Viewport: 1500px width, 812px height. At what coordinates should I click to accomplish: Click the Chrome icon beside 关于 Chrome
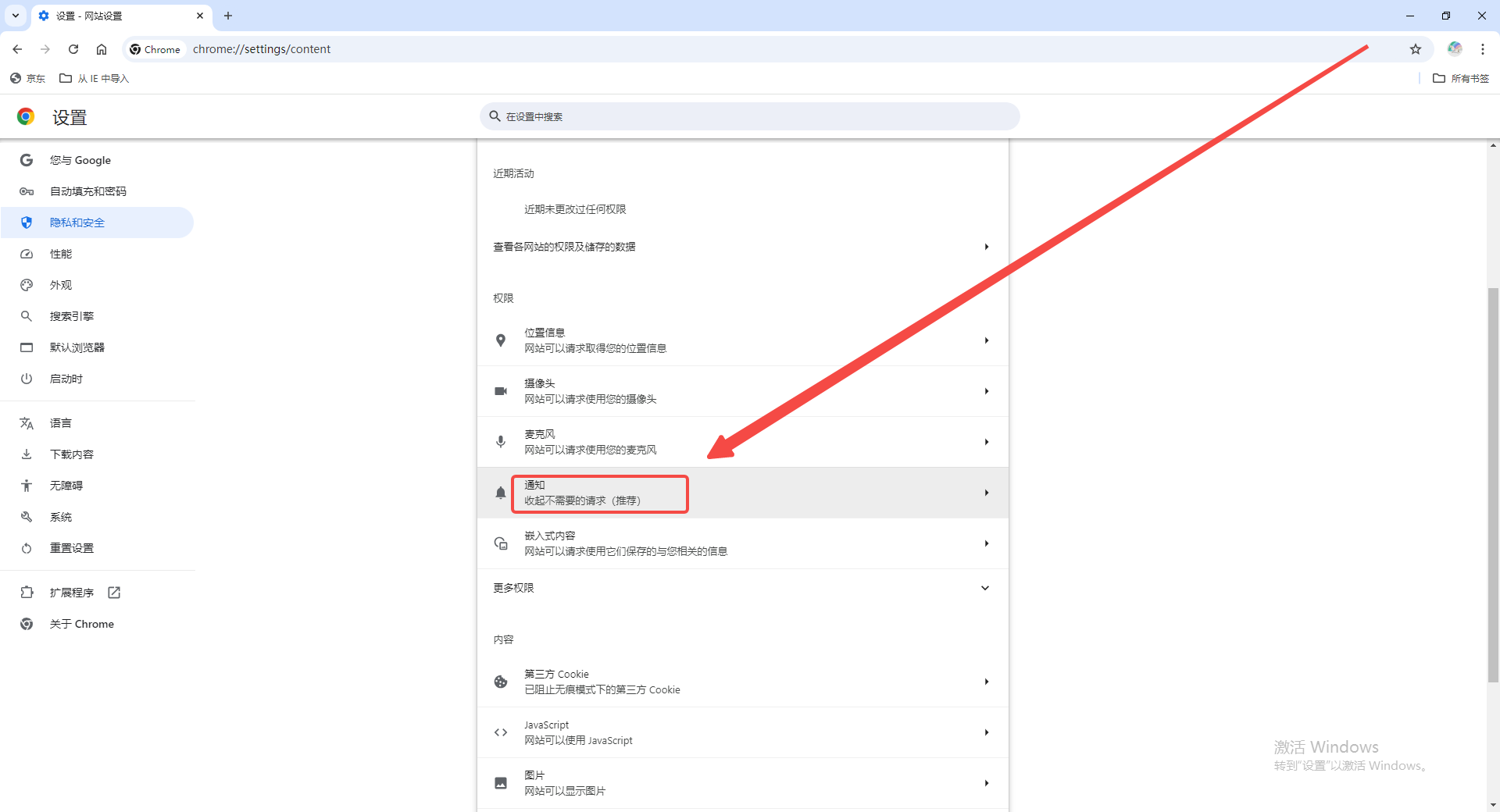[x=27, y=624]
